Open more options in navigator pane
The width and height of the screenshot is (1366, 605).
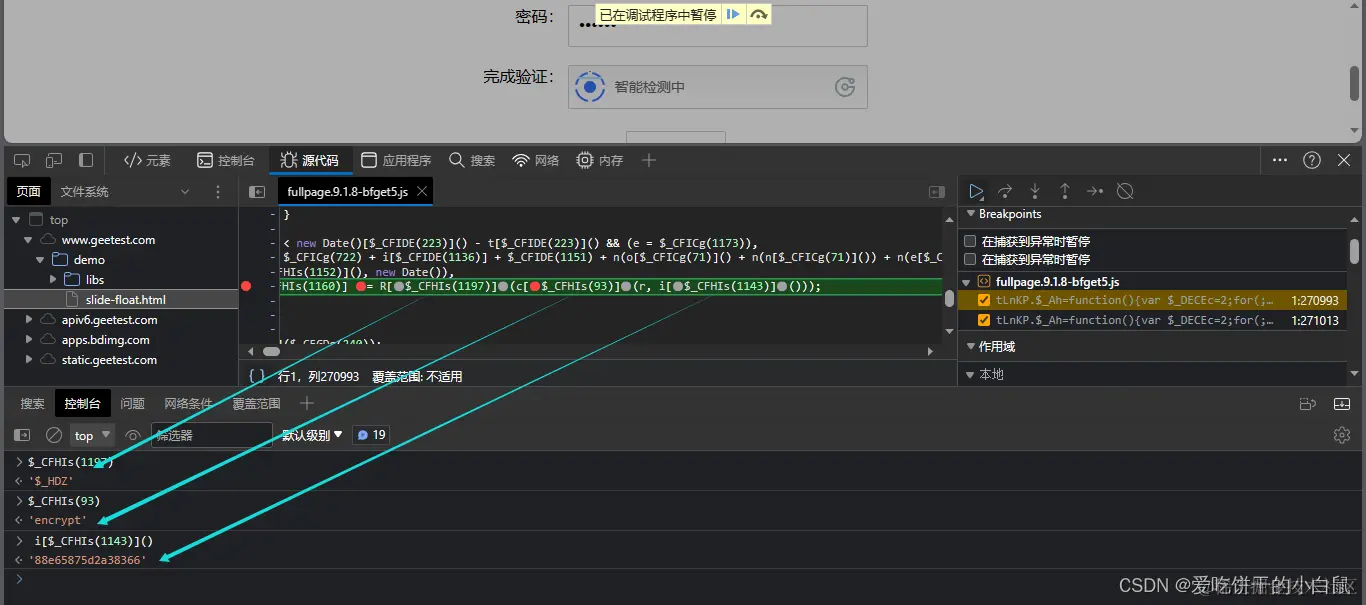(x=218, y=192)
